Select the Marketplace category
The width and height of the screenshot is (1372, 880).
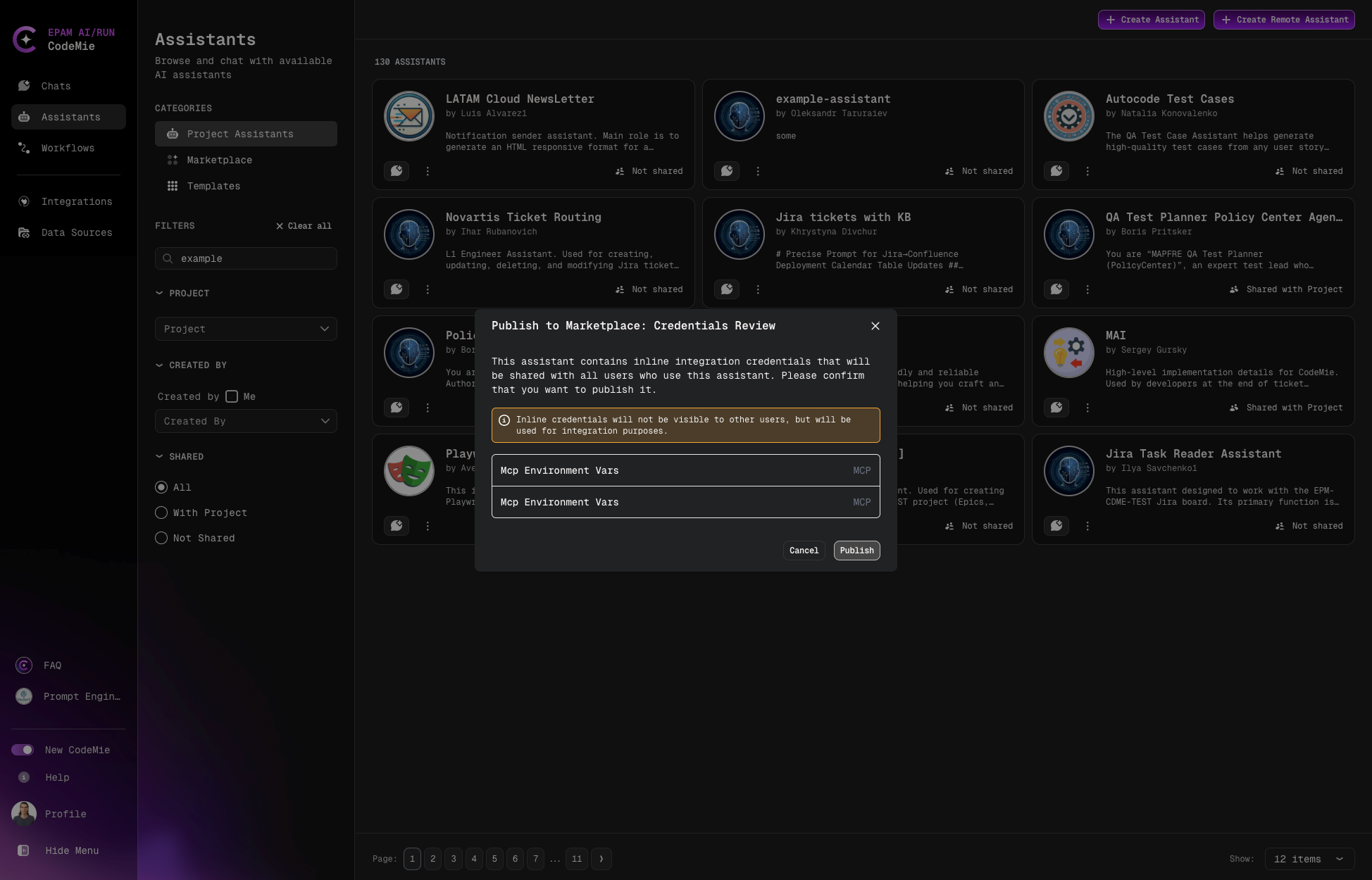[219, 160]
